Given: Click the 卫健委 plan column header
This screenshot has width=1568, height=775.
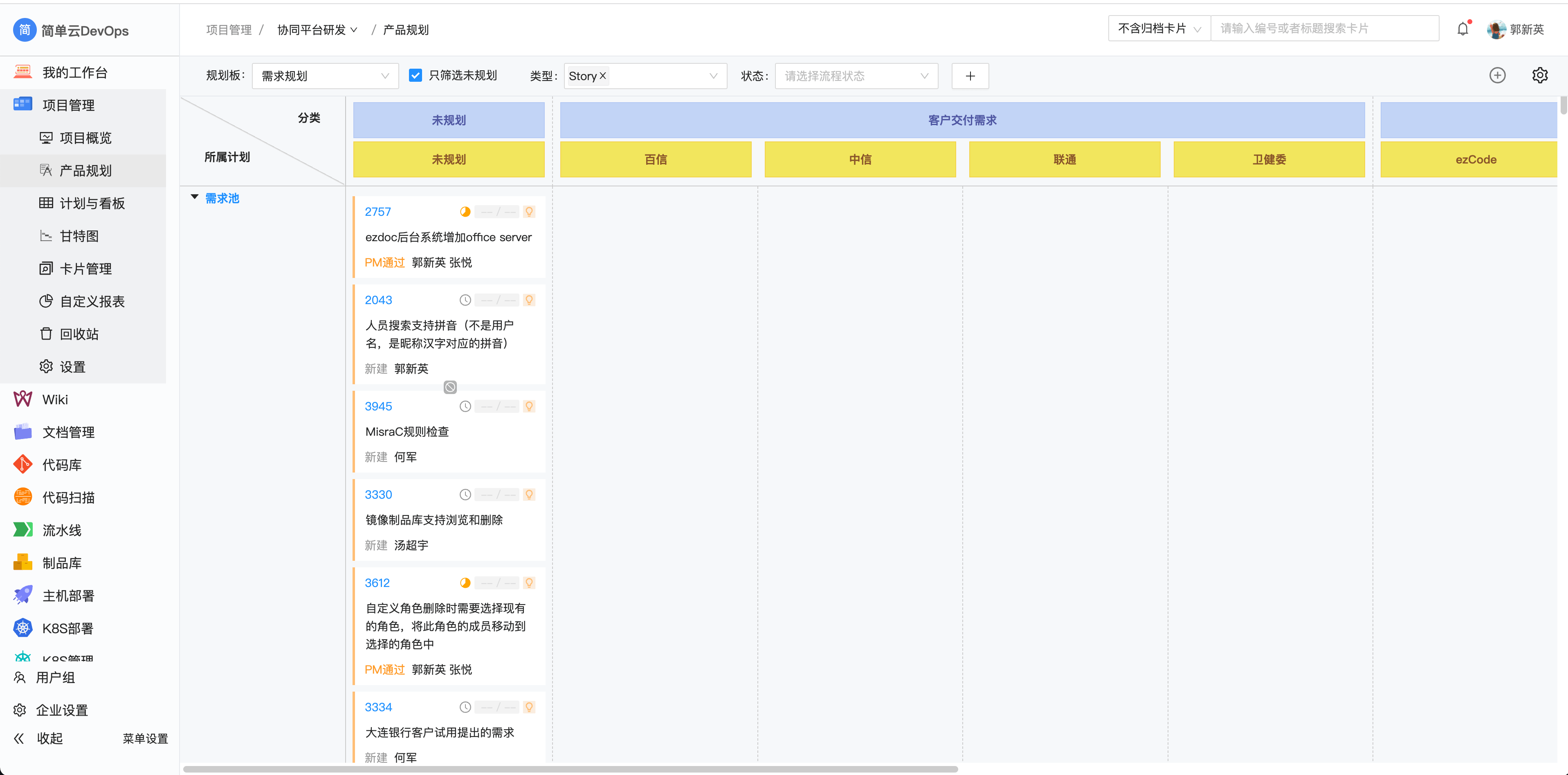Looking at the screenshot, I should tap(1269, 159).
